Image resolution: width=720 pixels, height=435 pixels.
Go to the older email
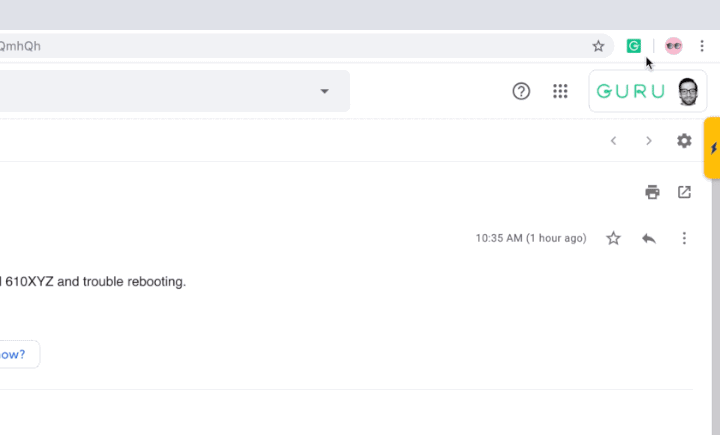click(x=649, y=141)
